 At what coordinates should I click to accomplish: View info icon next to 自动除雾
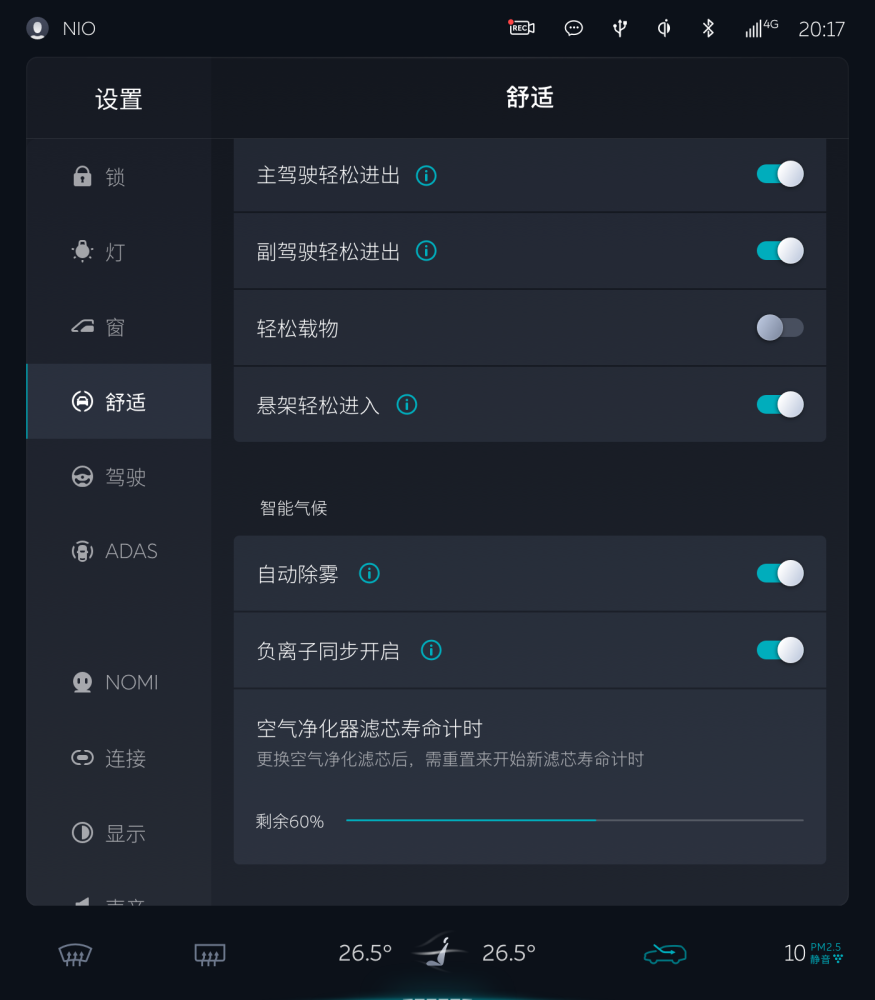pyautogui.click(x=369, y=574)
